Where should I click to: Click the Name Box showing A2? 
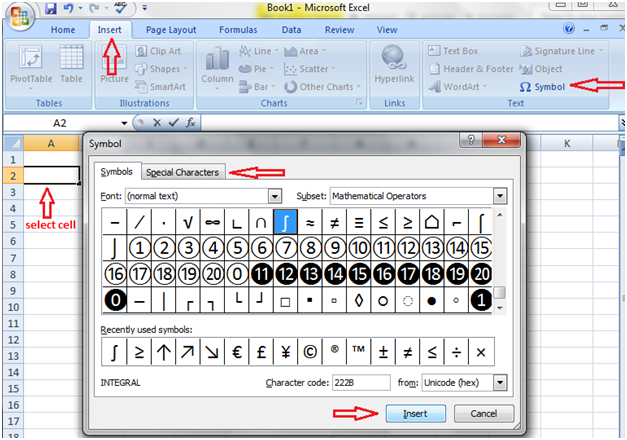point(60,123)
